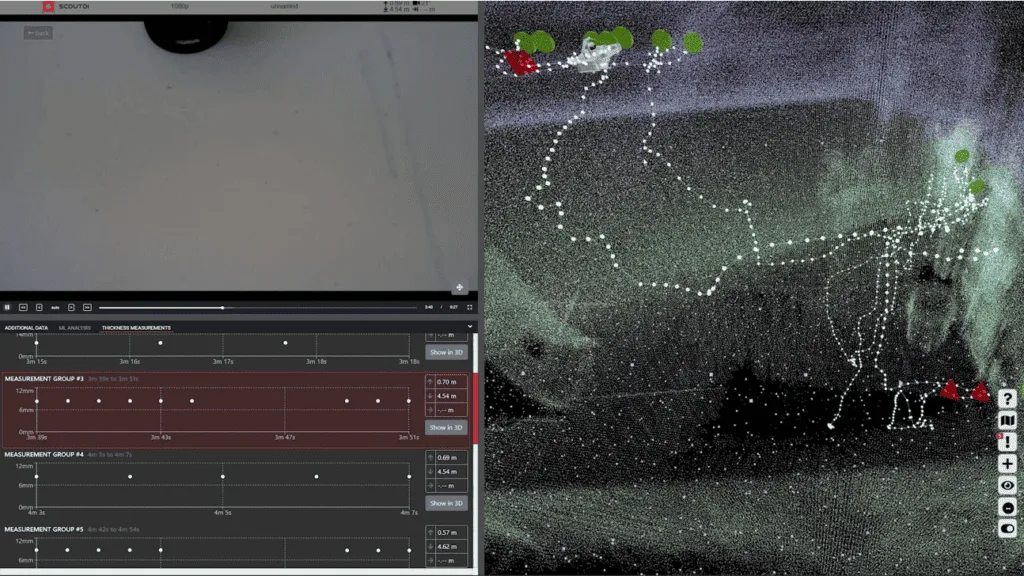The height and width of the screenshot is (576, 1024).
Task: Click the red square marker in the 3D view
Action: tap(520, 62)
